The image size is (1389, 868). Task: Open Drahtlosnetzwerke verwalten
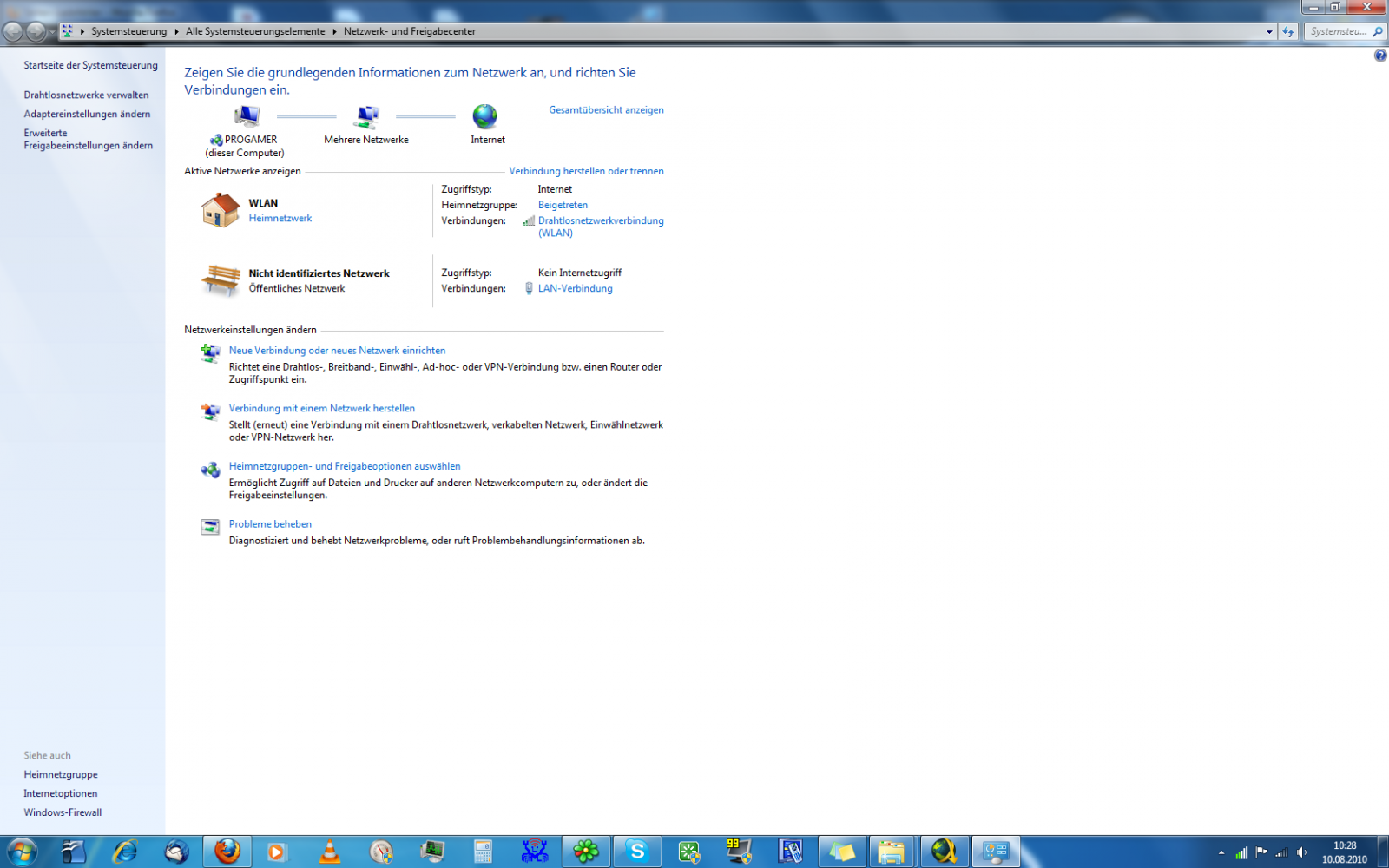[x=86, y=95]
